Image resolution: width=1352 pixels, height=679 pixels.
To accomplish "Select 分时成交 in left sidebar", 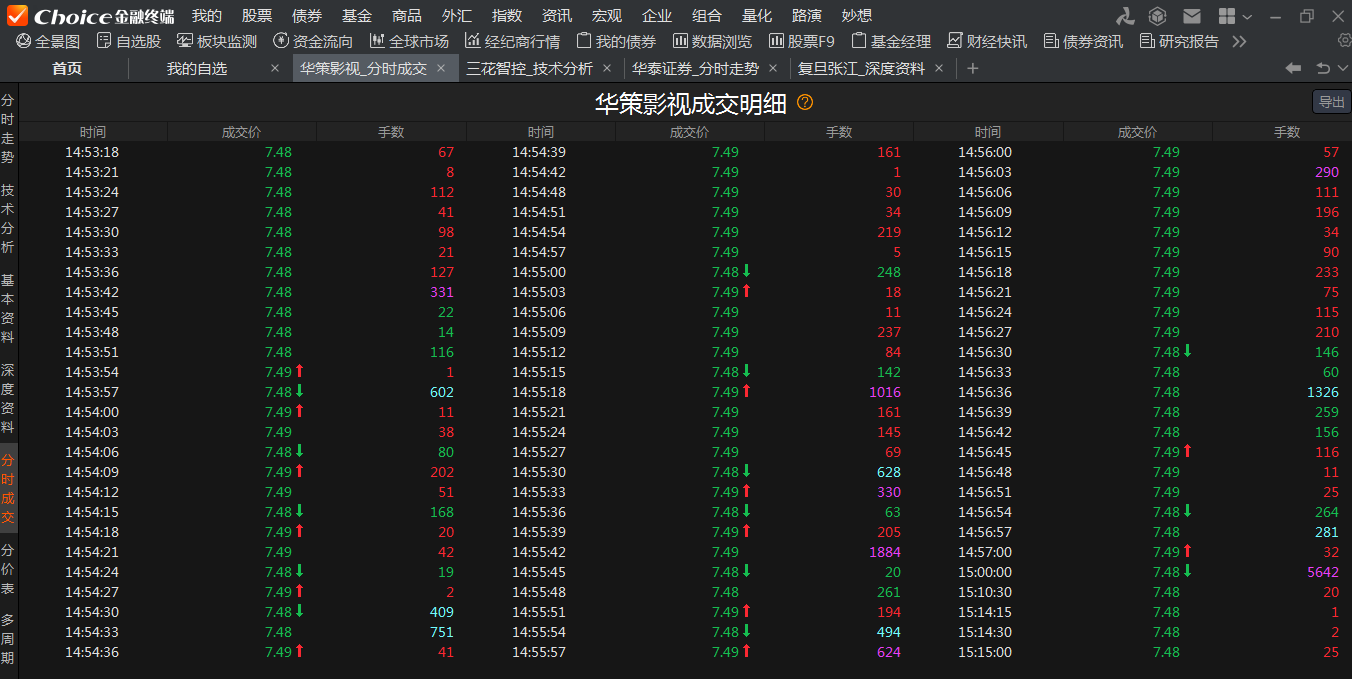I will click(8, 488).
